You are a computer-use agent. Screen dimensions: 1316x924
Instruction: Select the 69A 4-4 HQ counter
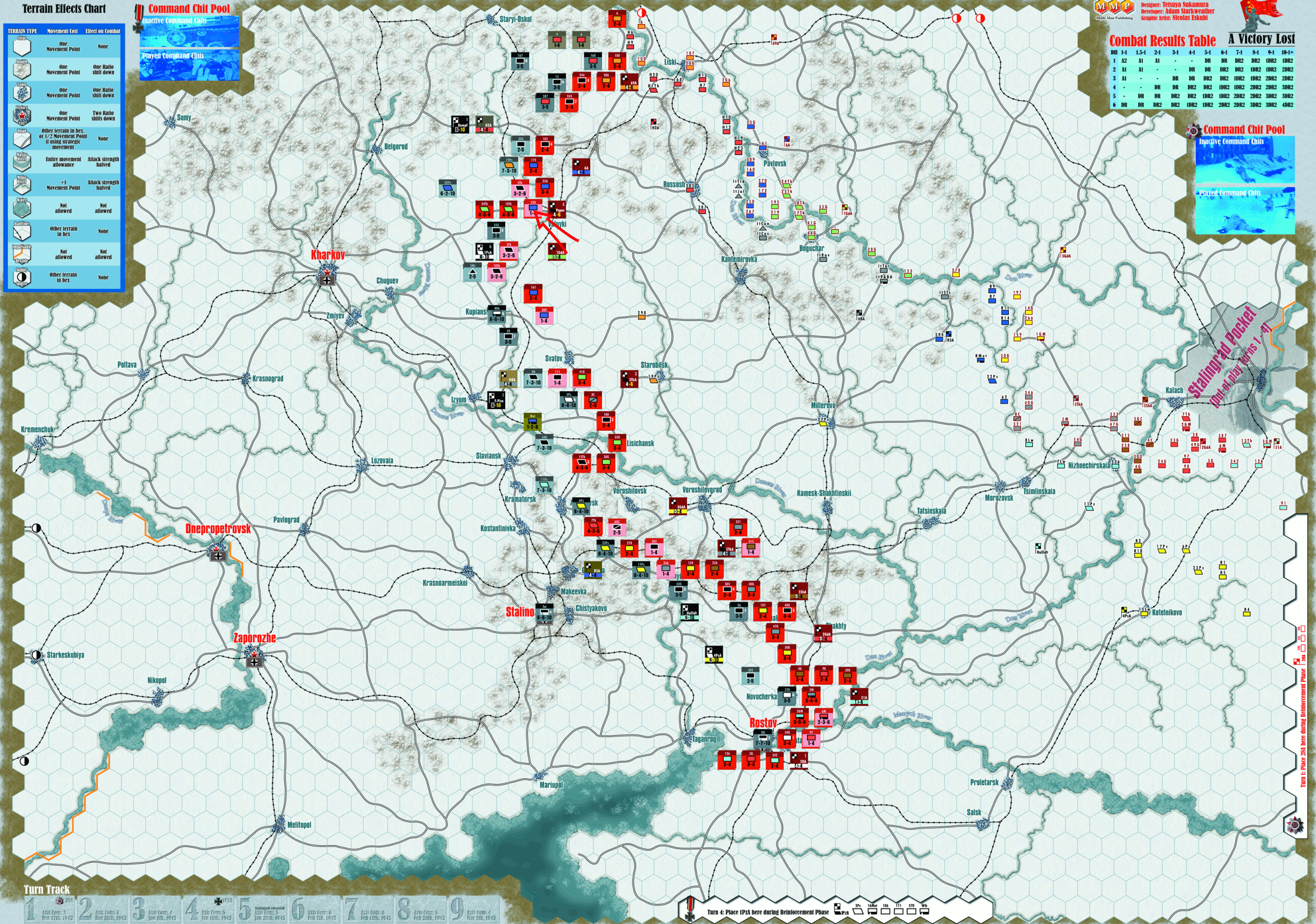(x=629, y=83)
